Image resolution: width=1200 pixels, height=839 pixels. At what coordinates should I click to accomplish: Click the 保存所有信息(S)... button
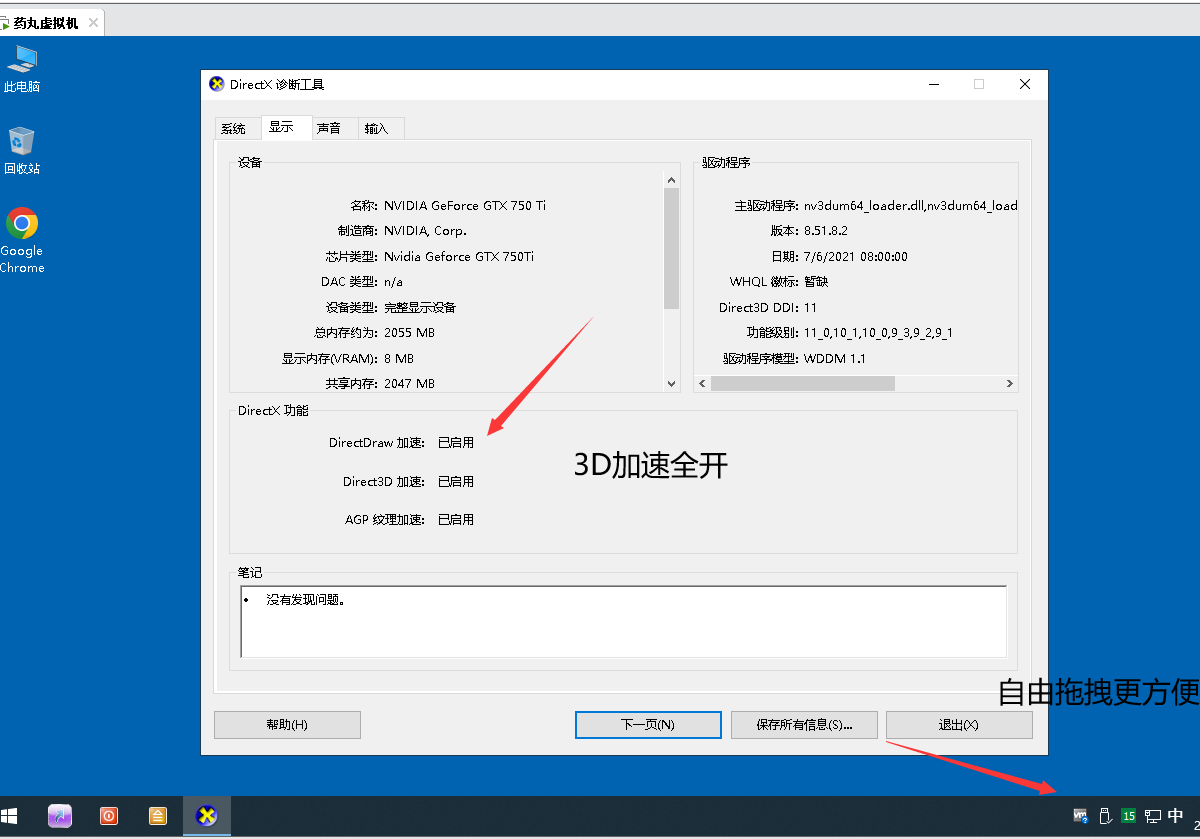coord(804,725)
